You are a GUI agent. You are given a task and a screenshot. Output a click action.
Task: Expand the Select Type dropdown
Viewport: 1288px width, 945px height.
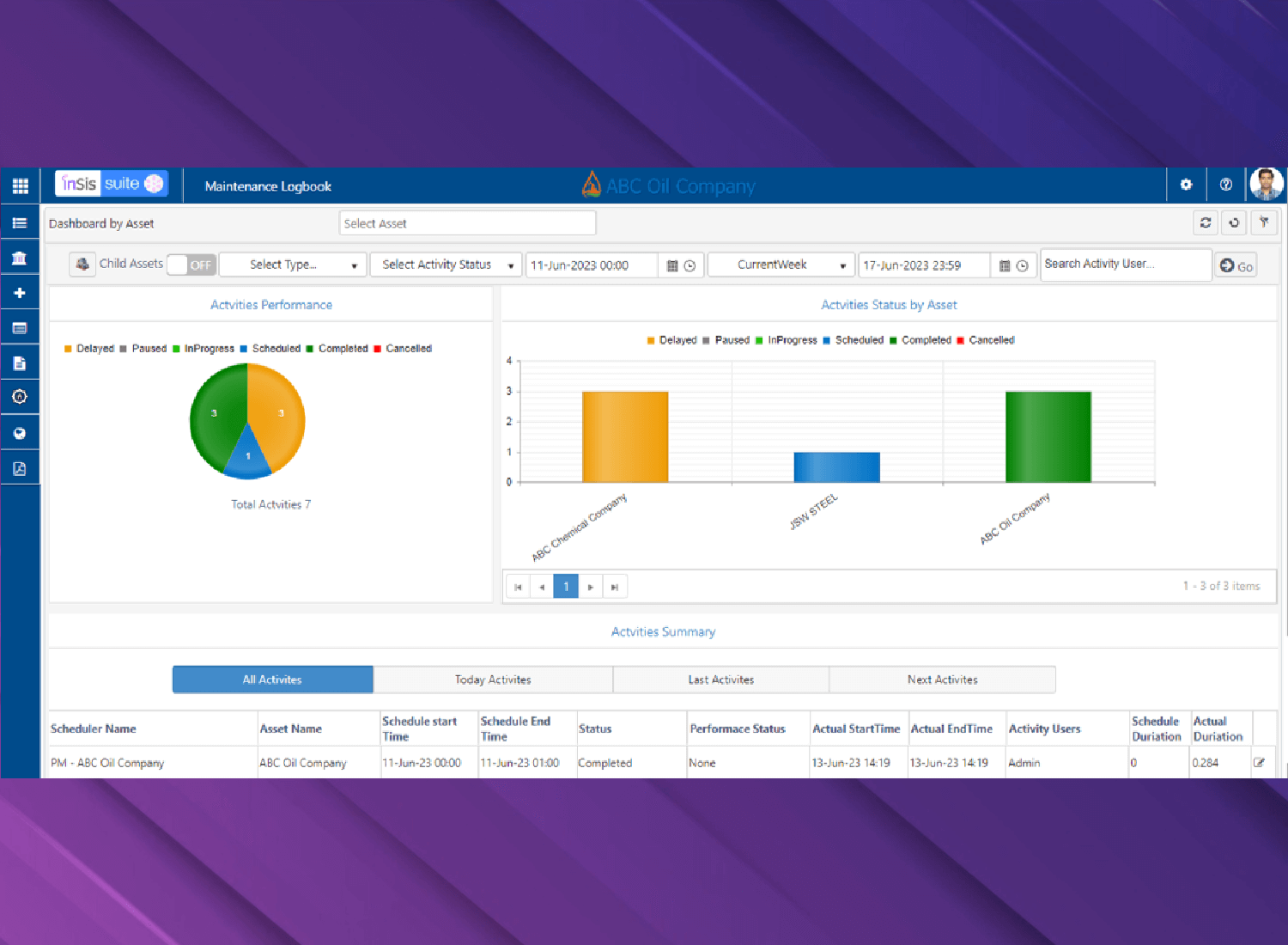point(292,265)
